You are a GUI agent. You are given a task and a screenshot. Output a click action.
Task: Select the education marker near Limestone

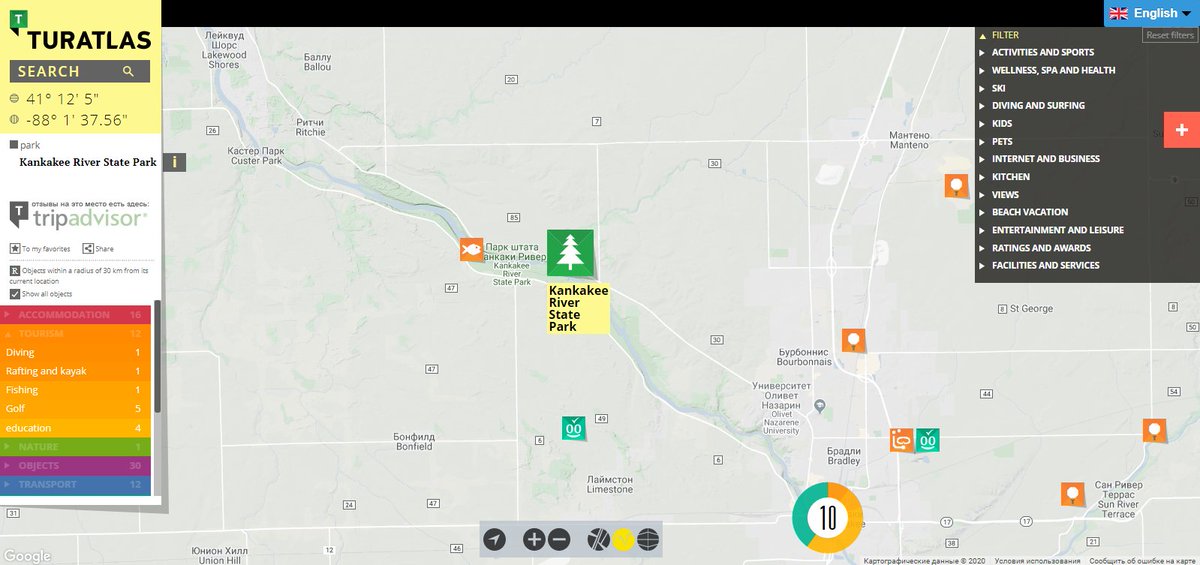point(574,428)
